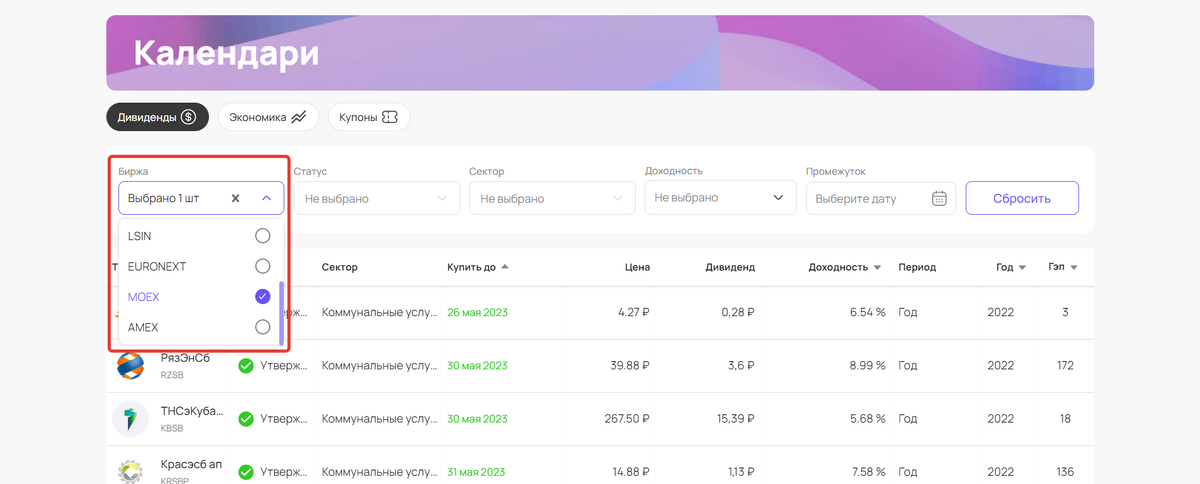The image size is (1200, 484).
Task: Collapse the Биржа dropdown chevron
Action: [267, 198]
